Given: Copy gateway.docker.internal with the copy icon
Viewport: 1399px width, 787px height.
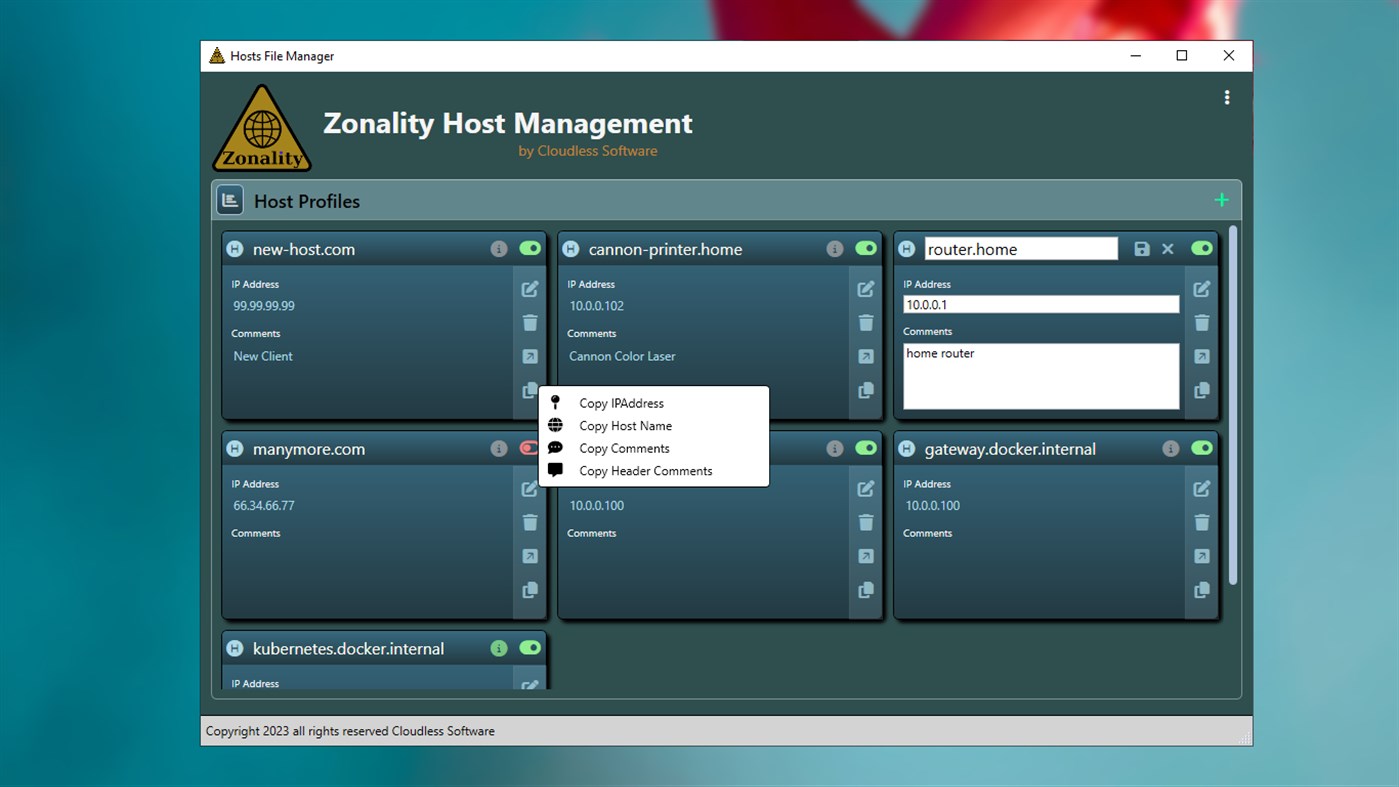Looking at the screenshot, I should (x=1201, y=589).
